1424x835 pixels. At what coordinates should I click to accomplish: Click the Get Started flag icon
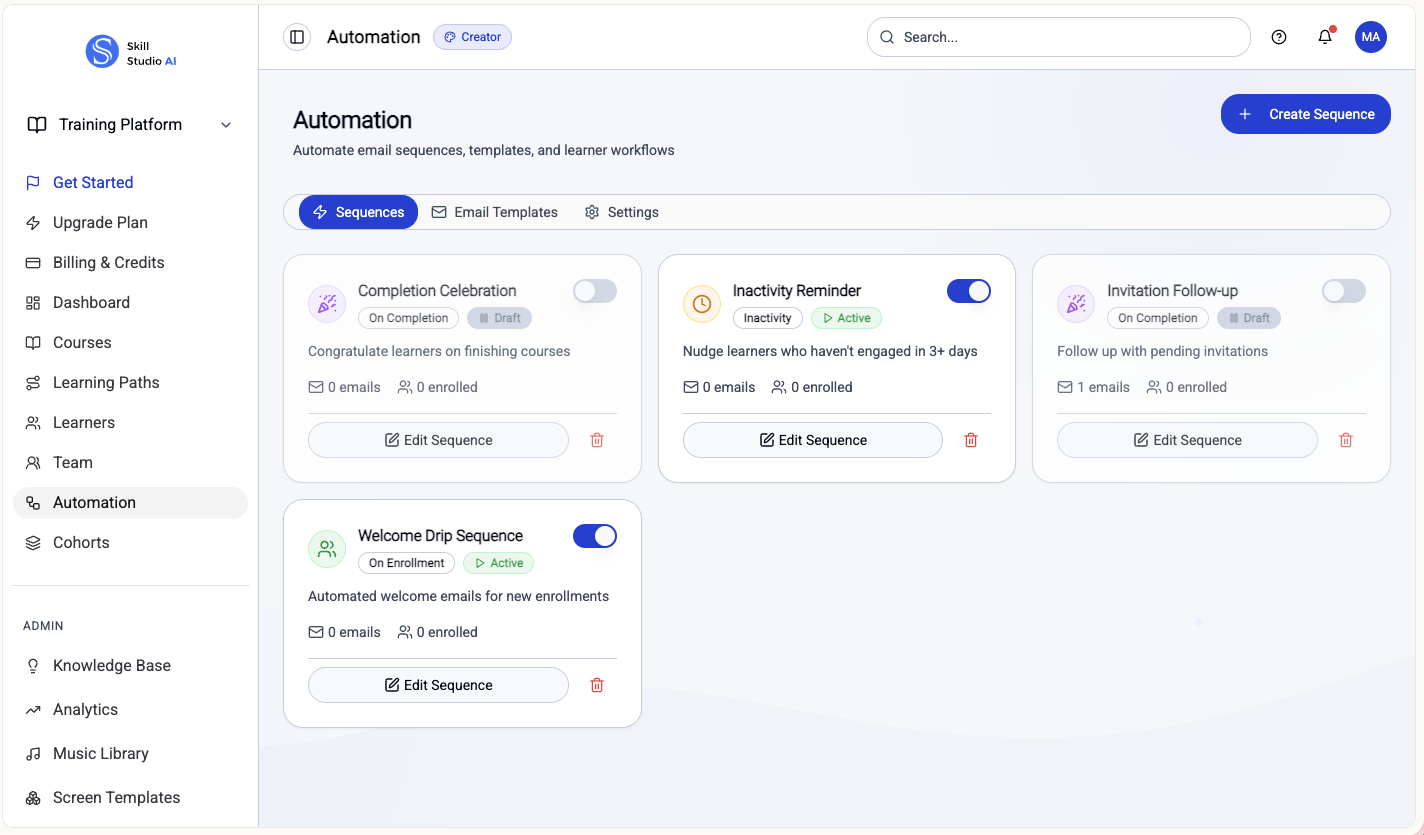click(33, 182)
